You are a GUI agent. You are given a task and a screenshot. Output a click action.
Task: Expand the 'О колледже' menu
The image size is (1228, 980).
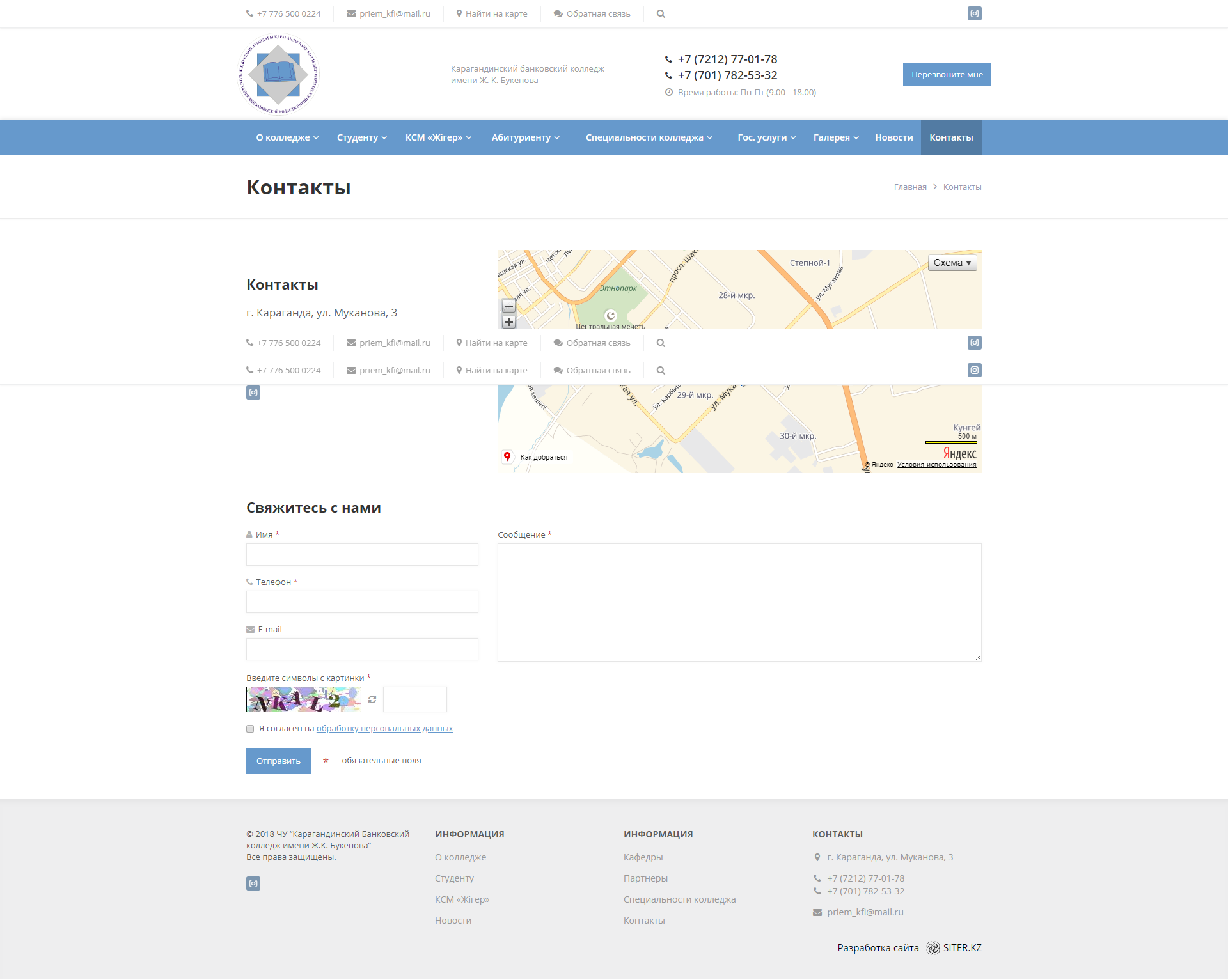[287, 137]
